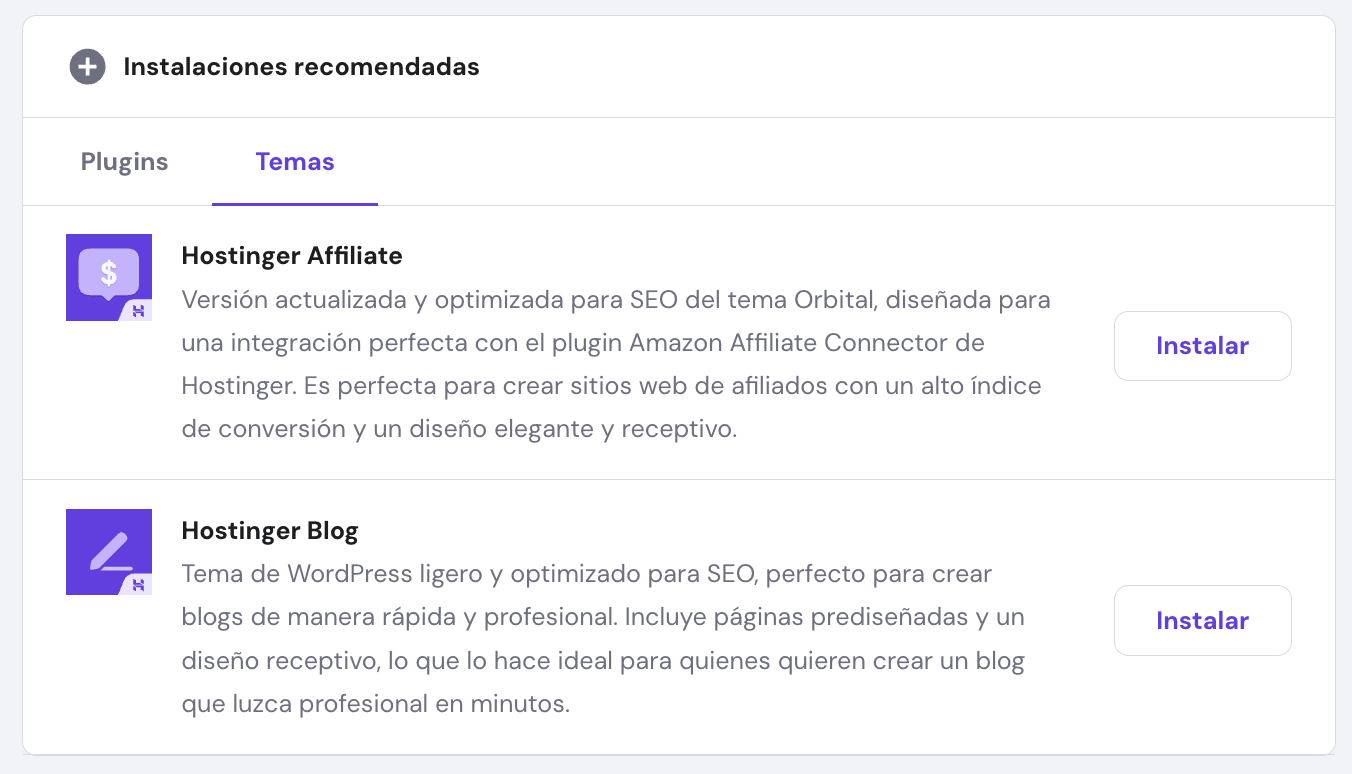
Task: Install the Hostinger Blog theme
Action: 1202,620
